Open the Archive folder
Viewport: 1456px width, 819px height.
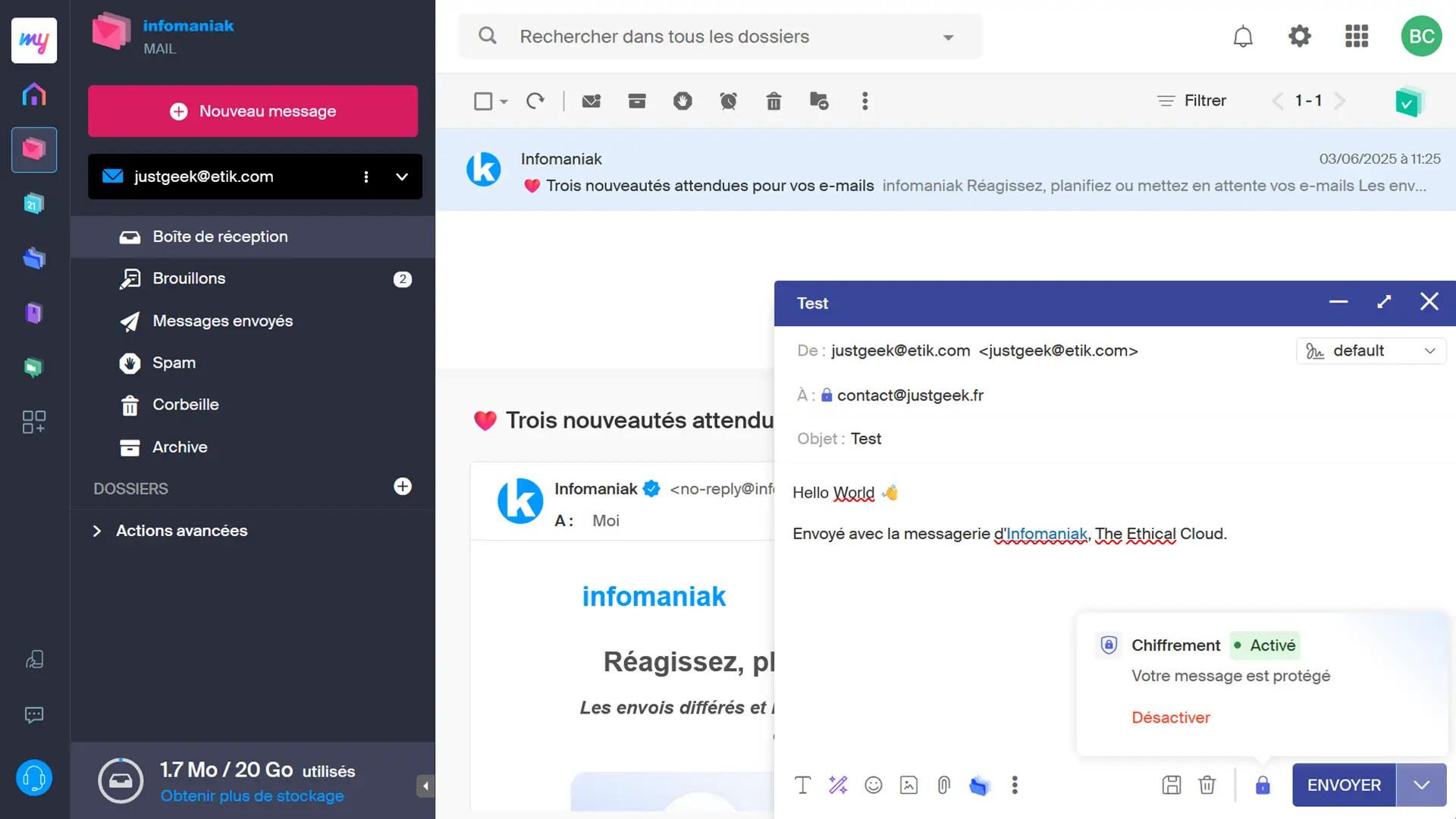(x=253, y=447)
